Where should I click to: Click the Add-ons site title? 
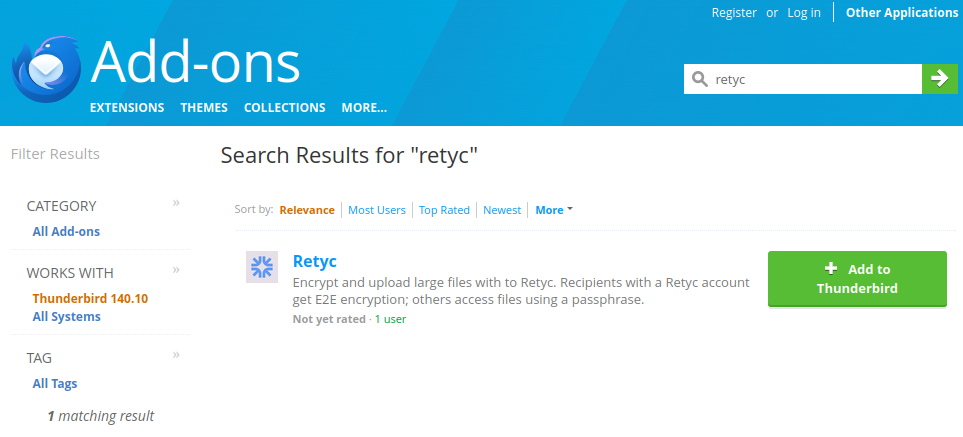point(195,61)
